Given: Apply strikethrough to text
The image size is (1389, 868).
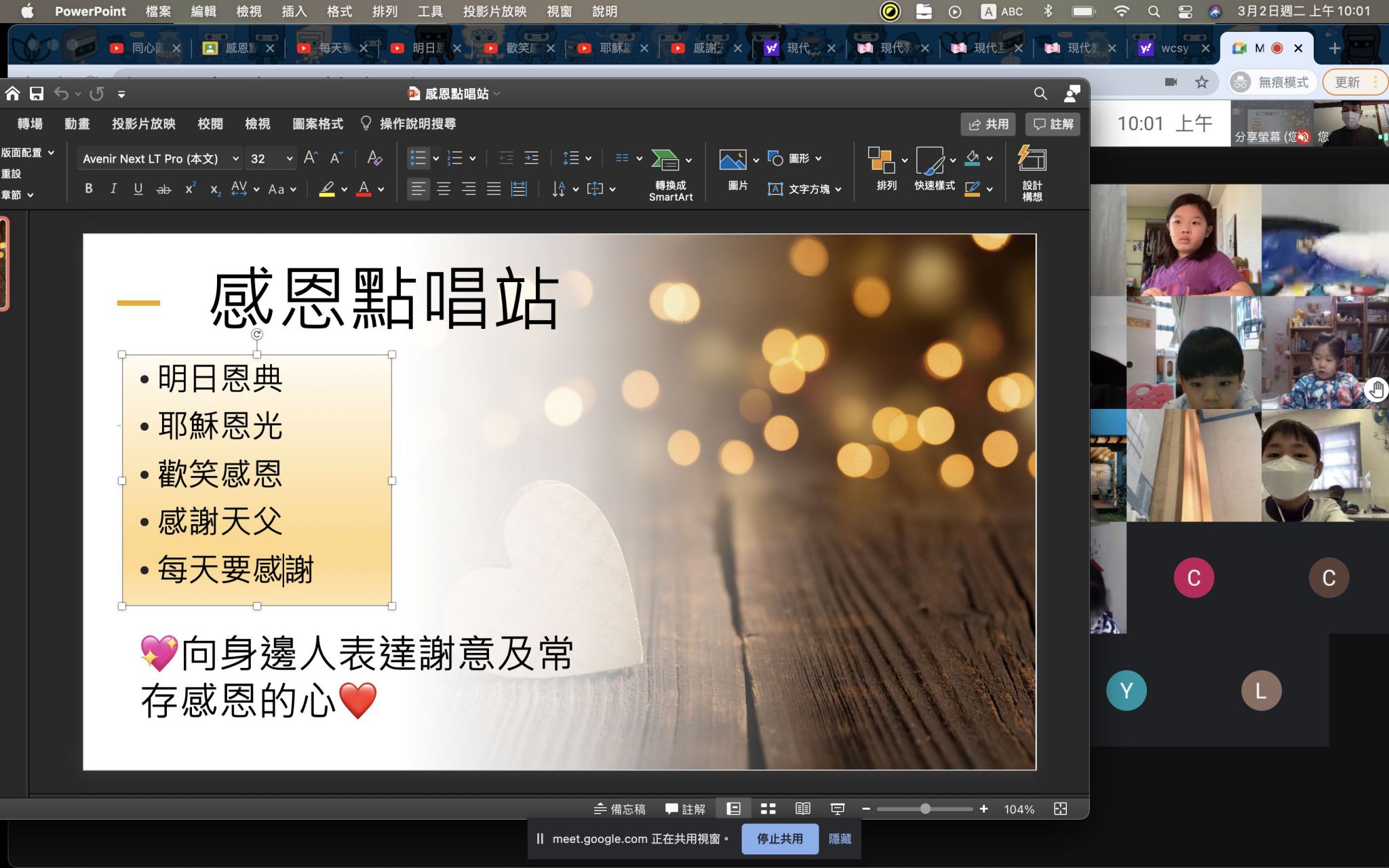Looking at the screenshot, I should (163, 189).
